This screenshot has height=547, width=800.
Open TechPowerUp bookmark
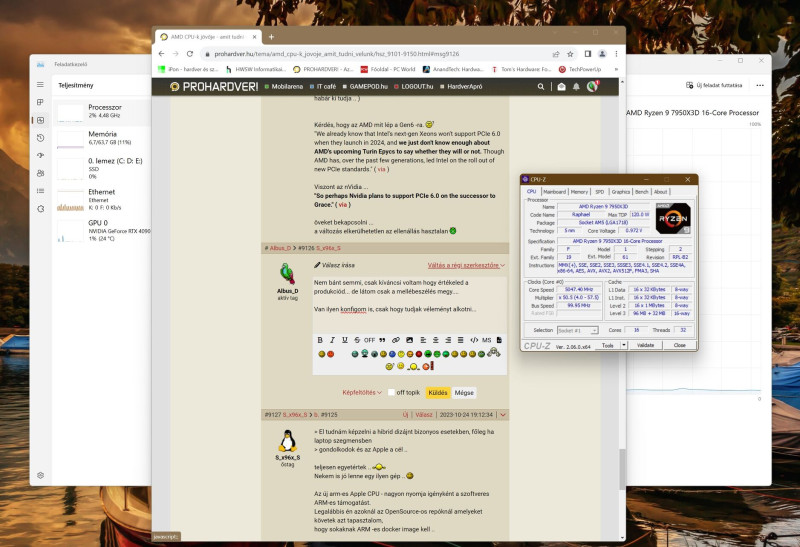tap(580, 69)
